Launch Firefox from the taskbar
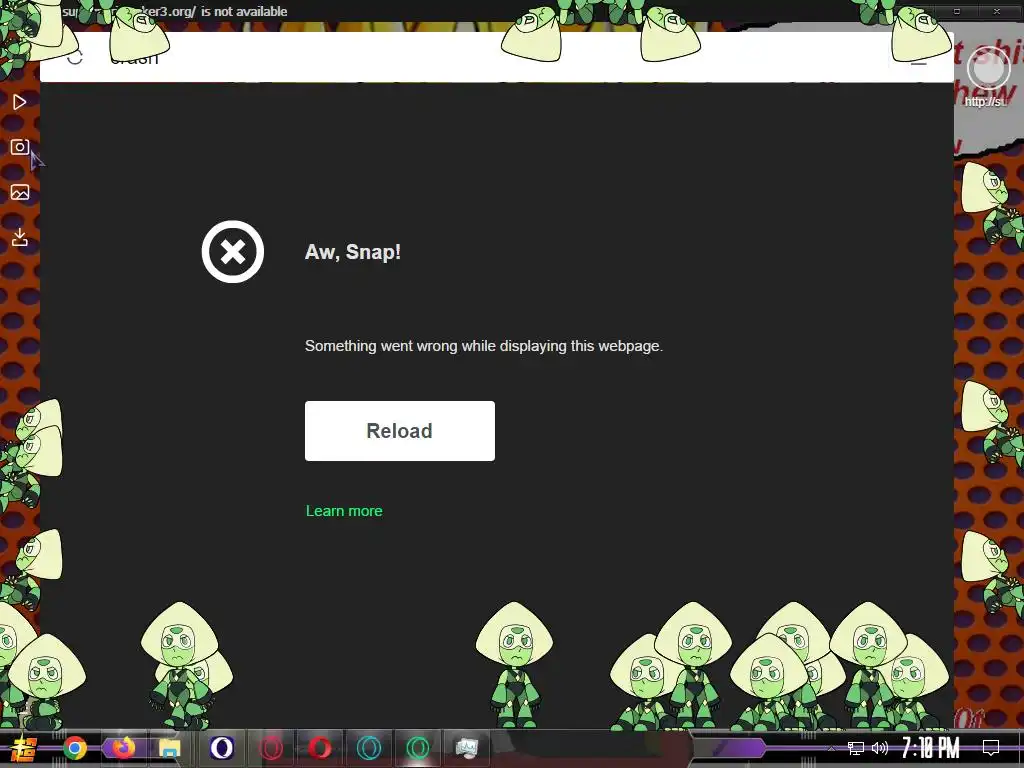 [x=123, y=748]
